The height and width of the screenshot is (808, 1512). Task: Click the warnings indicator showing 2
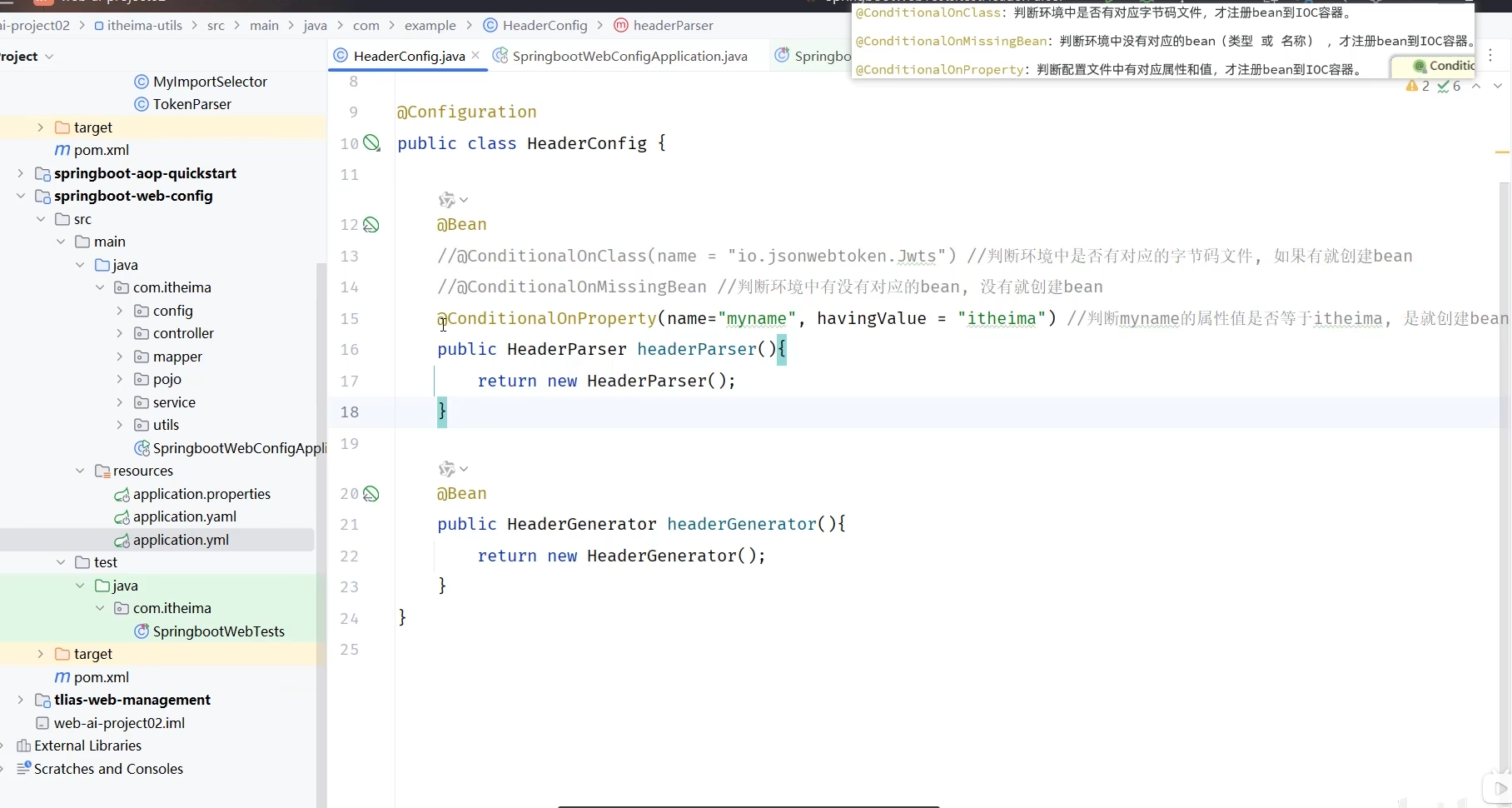(x=1417, y=86)
